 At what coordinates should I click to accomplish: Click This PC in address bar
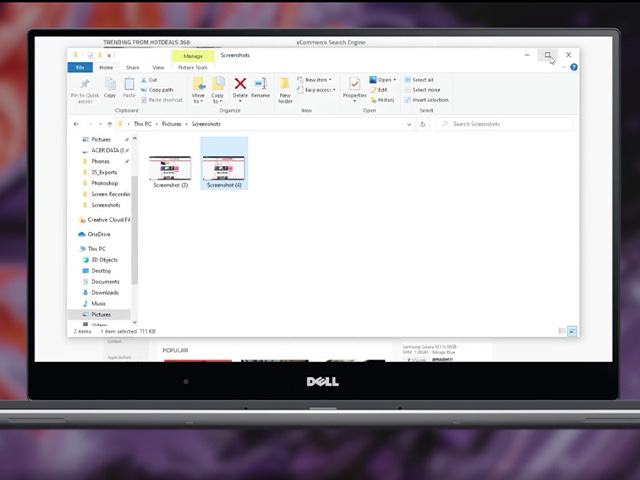point(142,124)
